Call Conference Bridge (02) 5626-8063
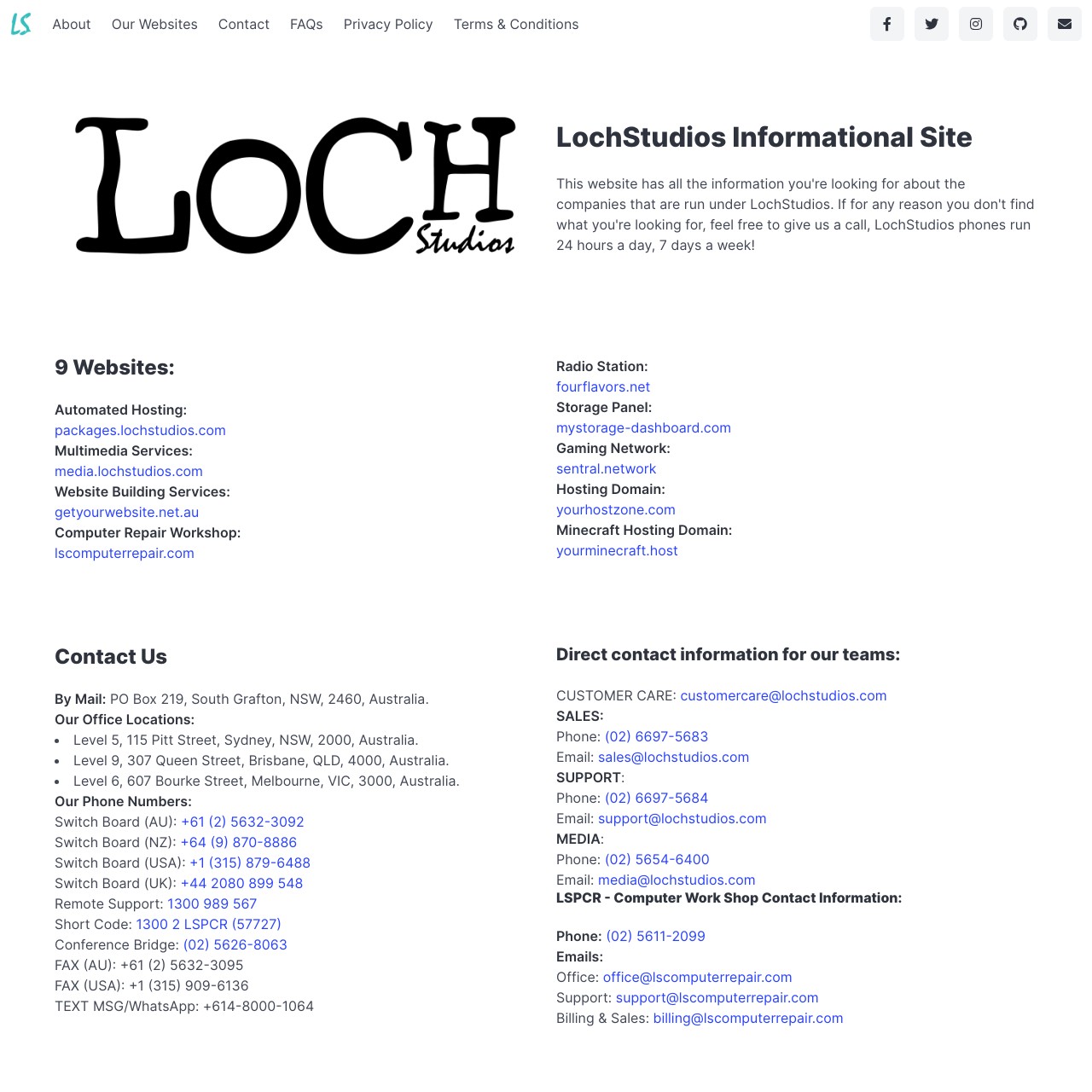 tap(235, 944)
